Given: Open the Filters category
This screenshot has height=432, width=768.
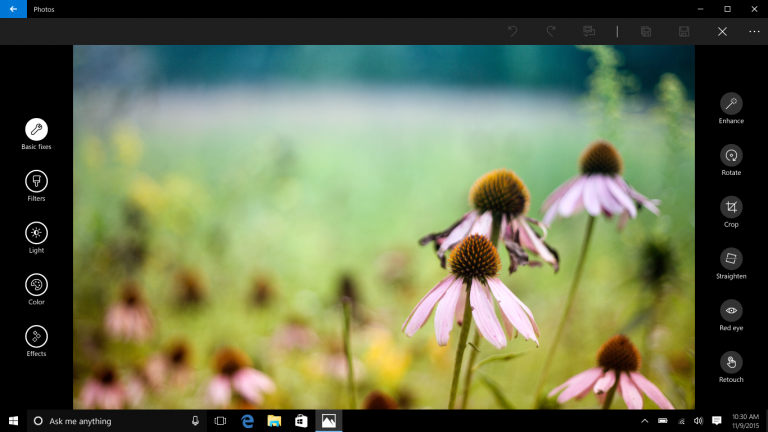Looking at the screenshot, I should coord(37,181).
